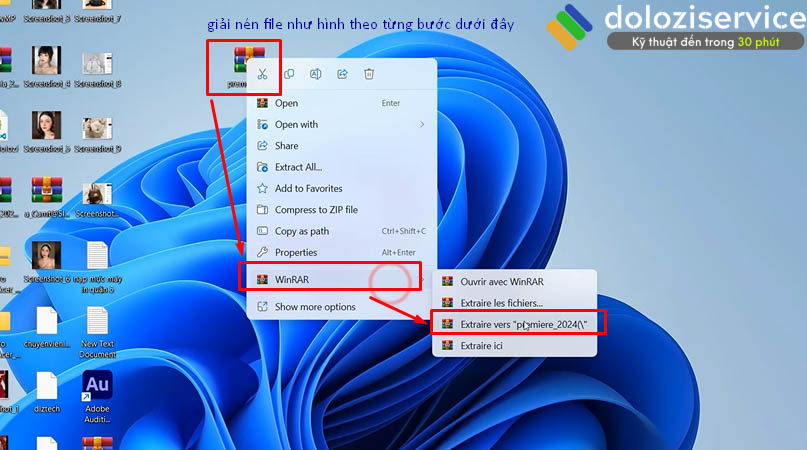Screen dimensions: 807x450
Task: Click the Cut scissors icon in context menu
Action: tap(262, 74)
